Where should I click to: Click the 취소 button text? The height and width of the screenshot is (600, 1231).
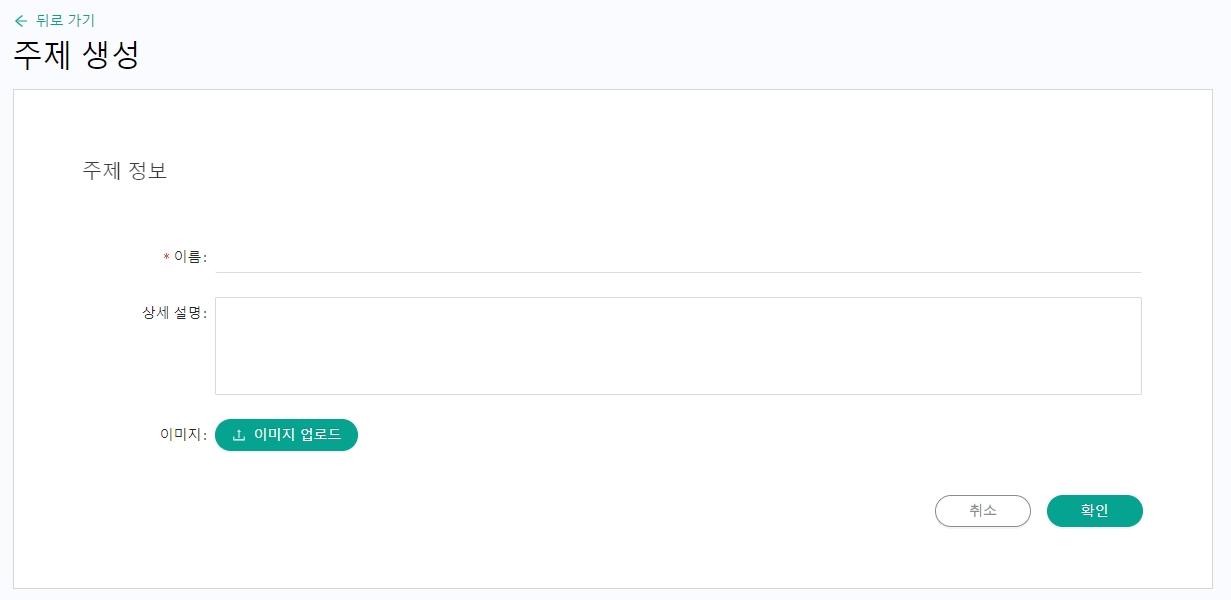pyautogui.click(x=982, y=511)
